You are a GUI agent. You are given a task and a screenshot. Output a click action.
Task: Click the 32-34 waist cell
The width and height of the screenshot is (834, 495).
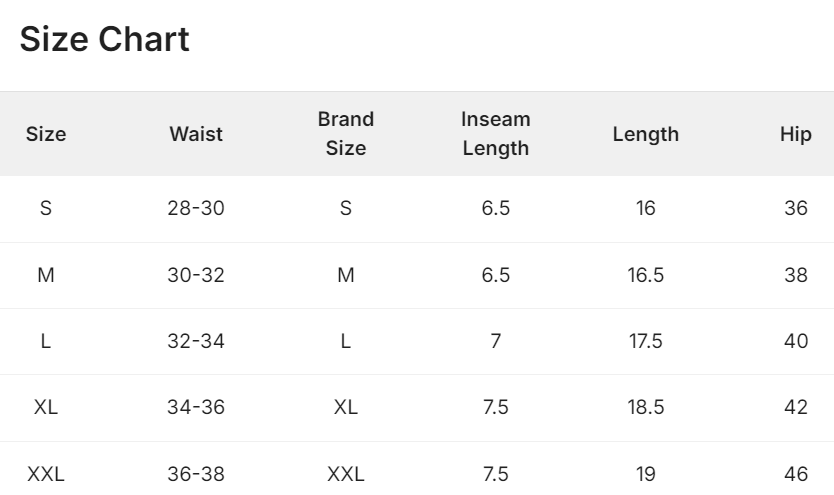(x=196, y=341)
